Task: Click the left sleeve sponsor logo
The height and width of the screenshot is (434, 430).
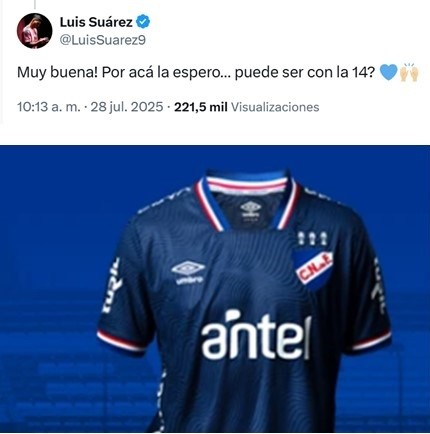Action: 111,286
